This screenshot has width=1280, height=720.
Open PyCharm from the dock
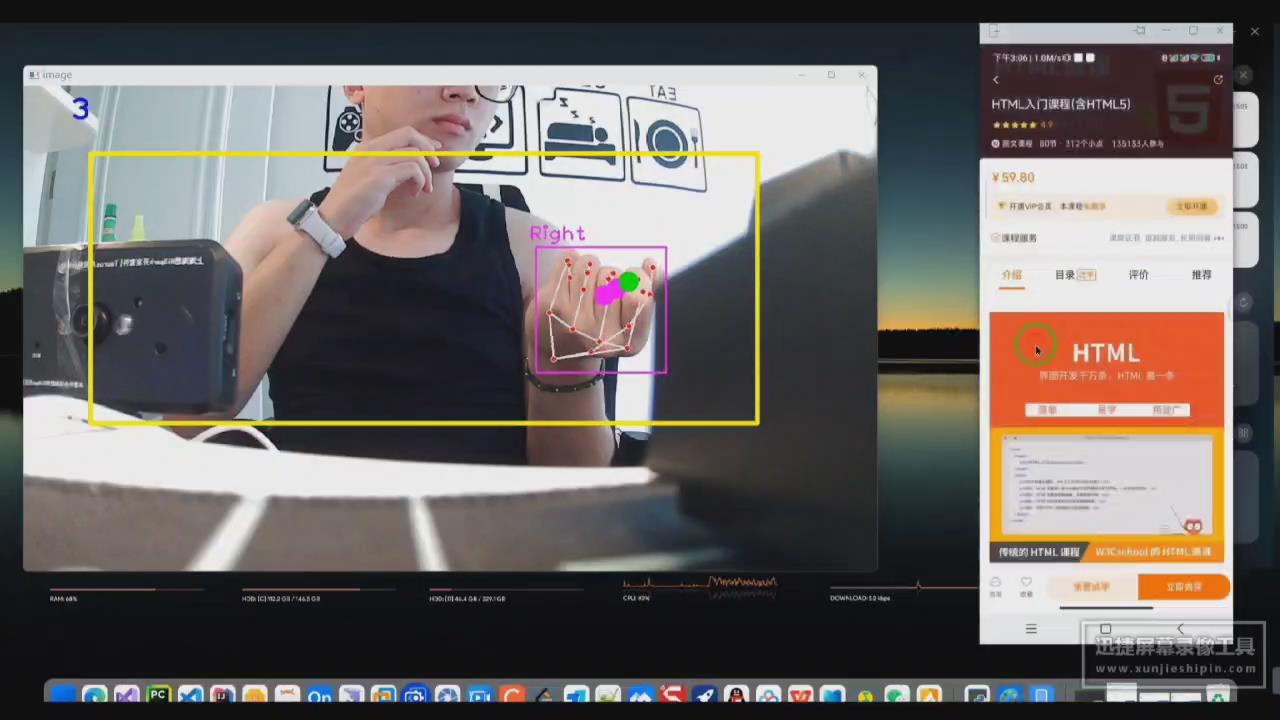click(157, 696)
